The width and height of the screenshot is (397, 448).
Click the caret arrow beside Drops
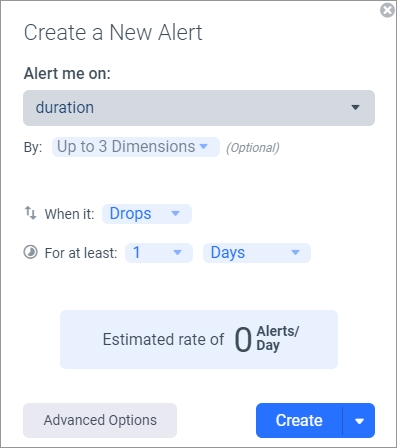click(175, 213)
